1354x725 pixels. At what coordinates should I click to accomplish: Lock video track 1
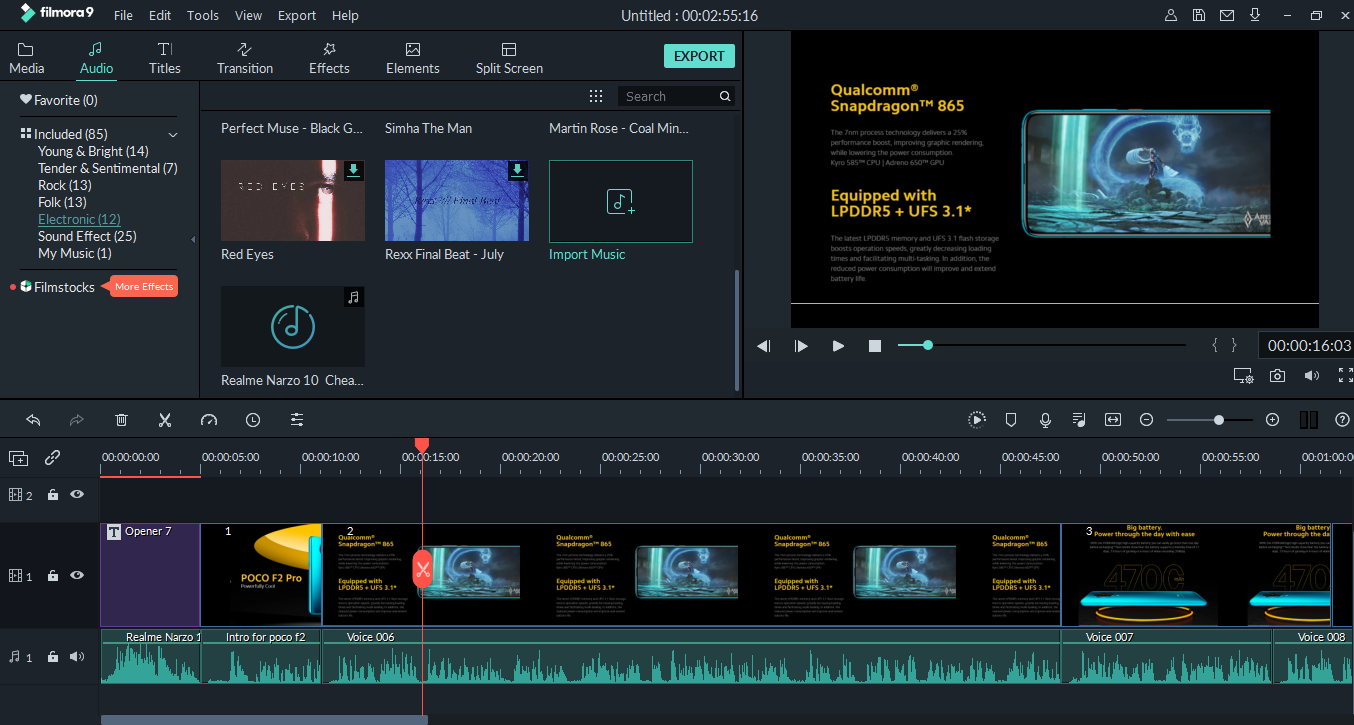point(53,575)
